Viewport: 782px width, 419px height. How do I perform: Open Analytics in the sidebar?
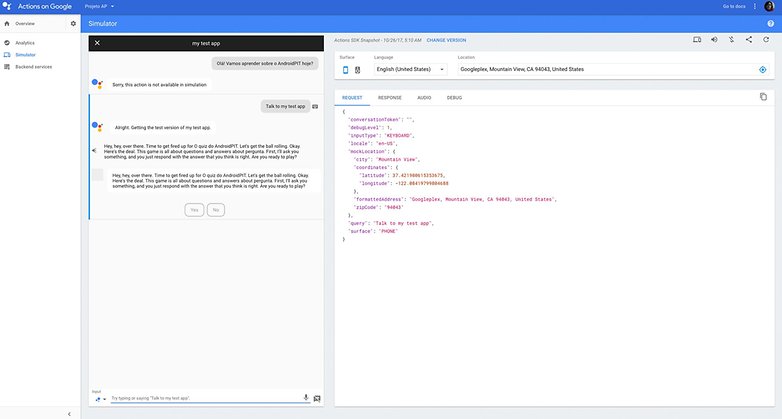[25, 43]
